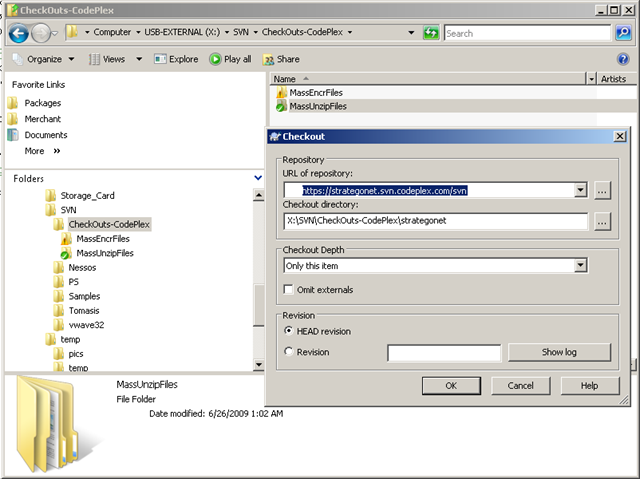Click the Explorer Search box

point(528,33)
